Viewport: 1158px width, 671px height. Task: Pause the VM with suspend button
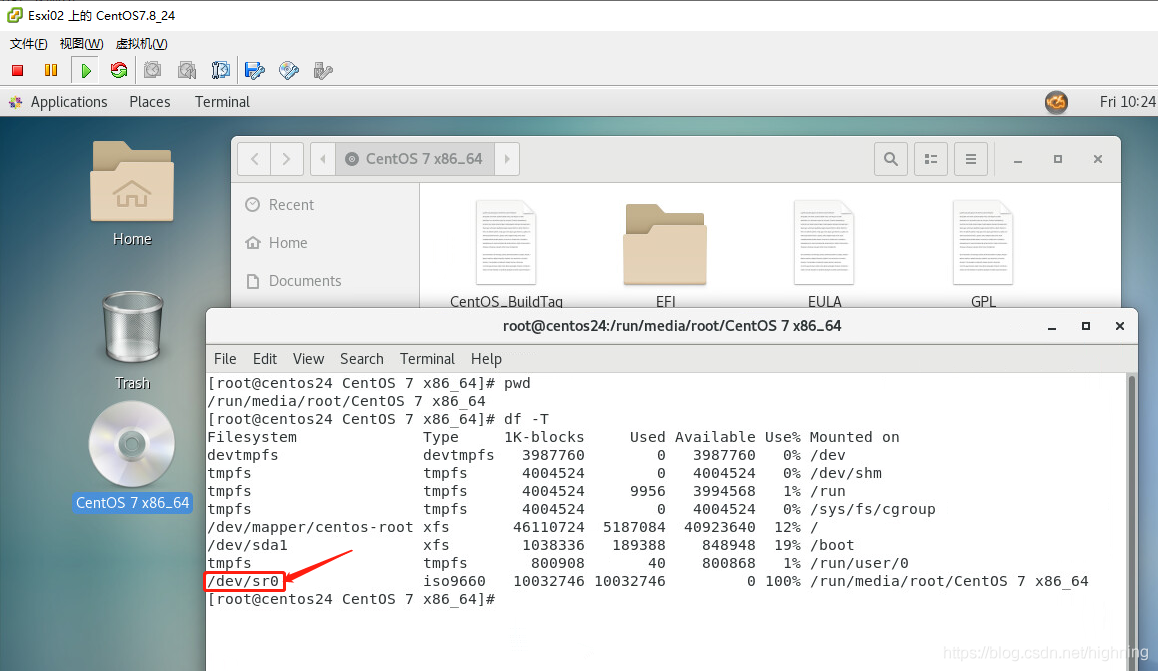pyautogui.click(x=51, y=70)
